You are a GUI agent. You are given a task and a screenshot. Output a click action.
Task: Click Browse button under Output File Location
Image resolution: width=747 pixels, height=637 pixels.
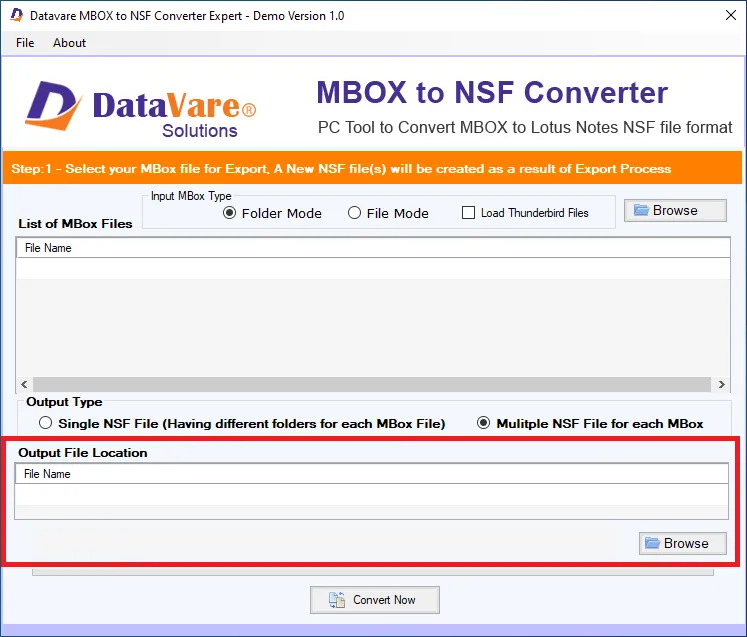[683, 543]
